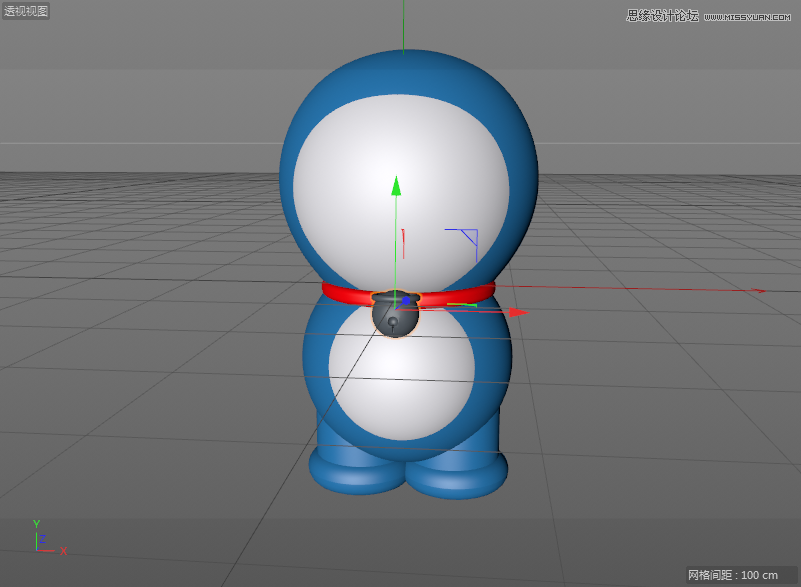Click the 网格间距 grid spacing indicator to change units

712,575
